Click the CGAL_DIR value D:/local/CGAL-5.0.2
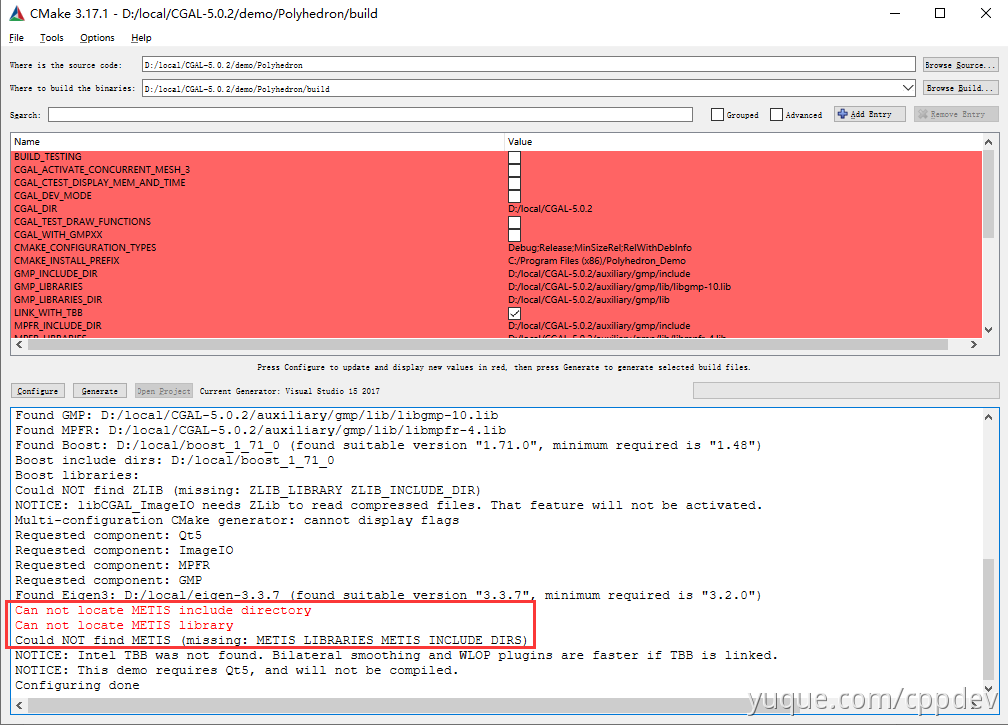Image resolution: width=1008 pixels, height=725 pixels. pyautogui.click(x=550, y=209)
